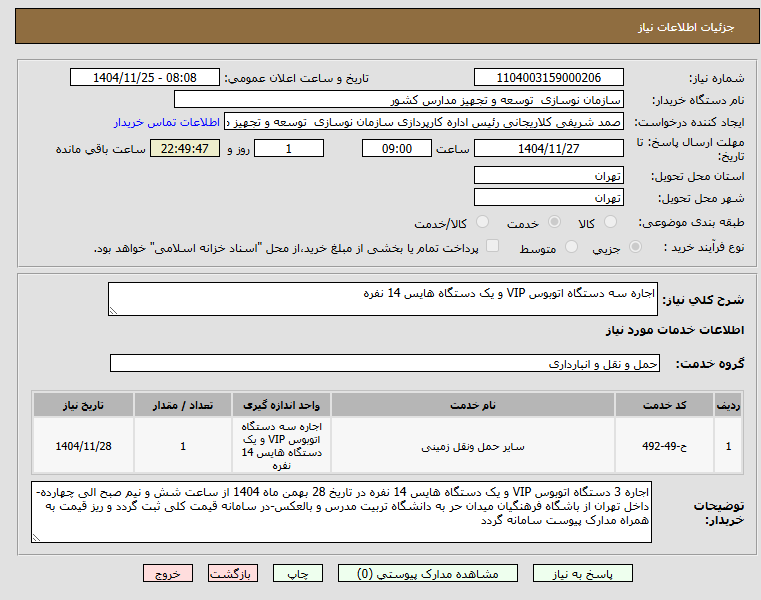This screenshot has width=761, height=600.
Task: Click the announcement date field 1404/11/25 - 08:08
Action: [x=145, y=77]
